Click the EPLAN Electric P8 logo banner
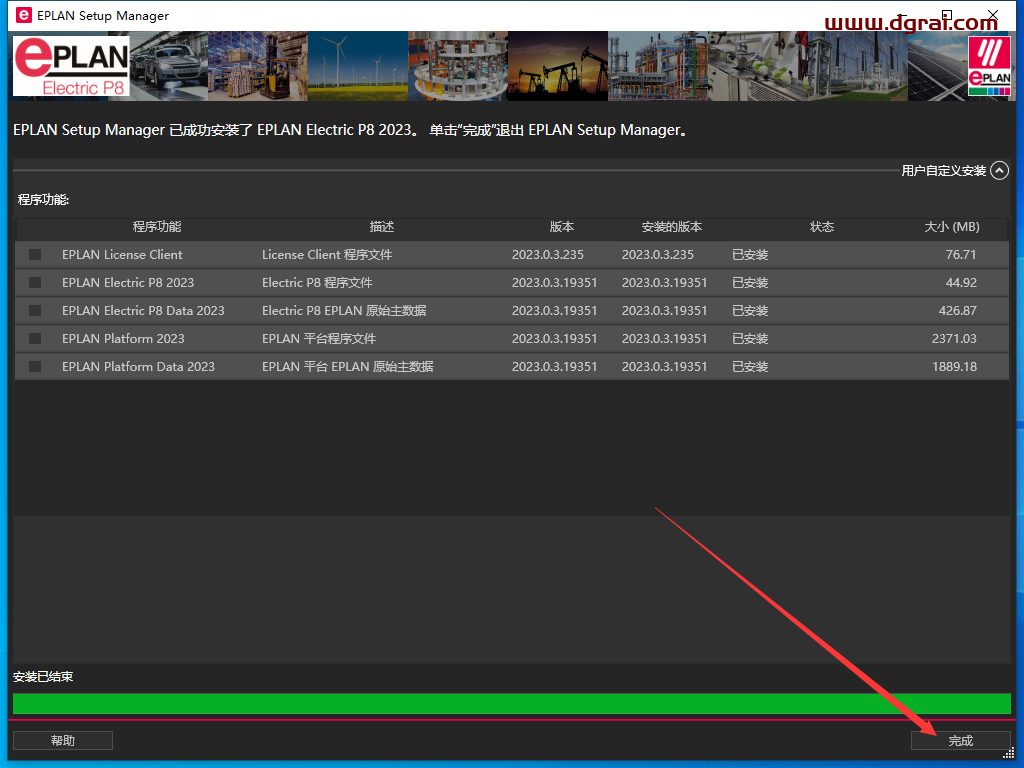The height and width of the screenshot is (768, 1024). [x=72, y=66]
